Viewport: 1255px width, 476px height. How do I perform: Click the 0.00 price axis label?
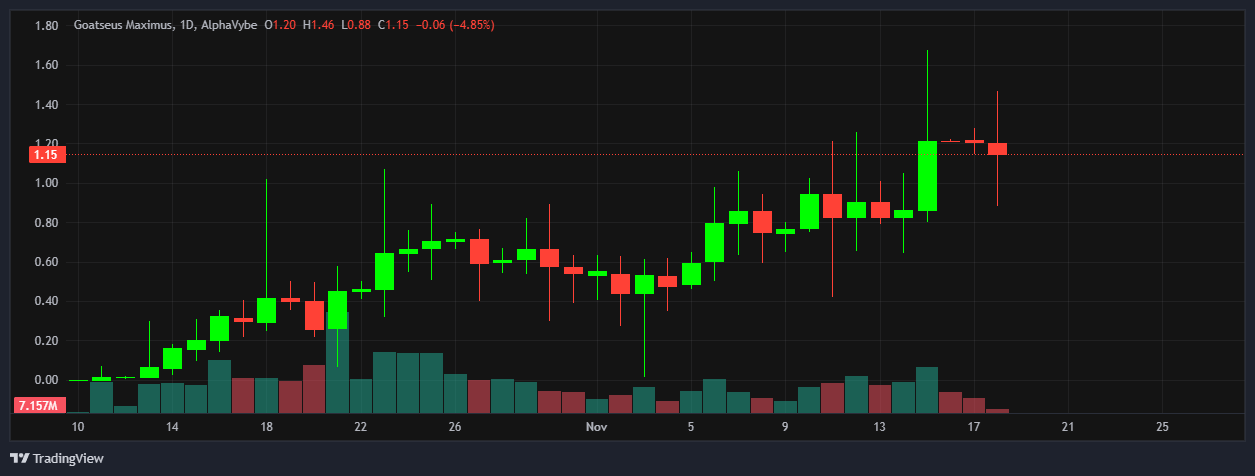(x=46, y=380)
